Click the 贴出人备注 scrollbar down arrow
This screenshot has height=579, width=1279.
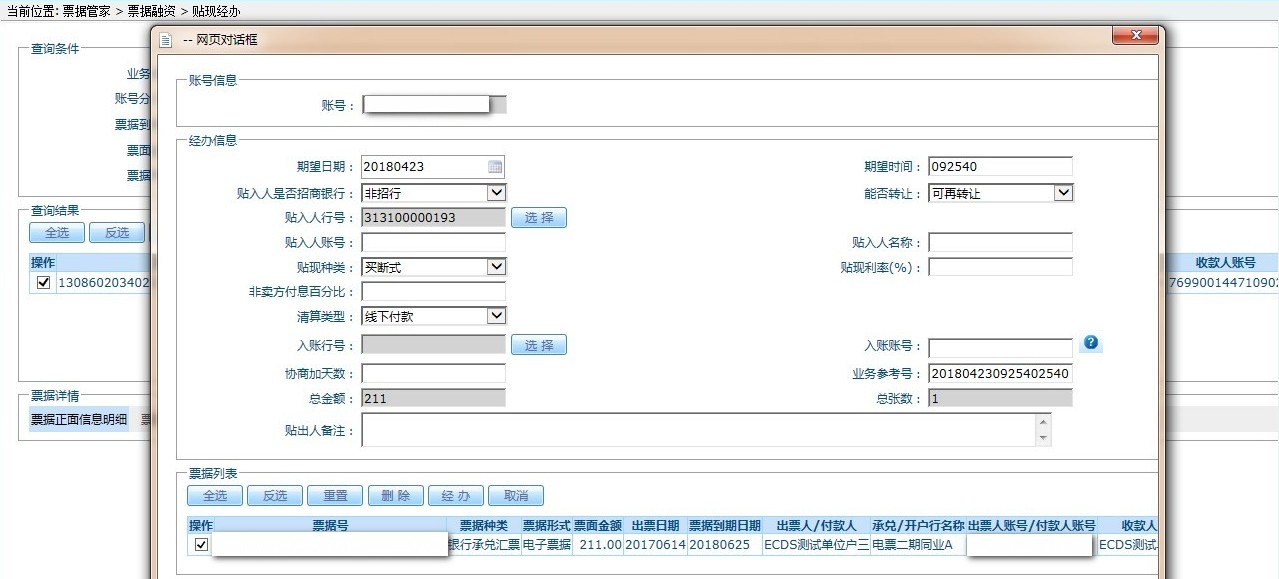click(1044, 438)
